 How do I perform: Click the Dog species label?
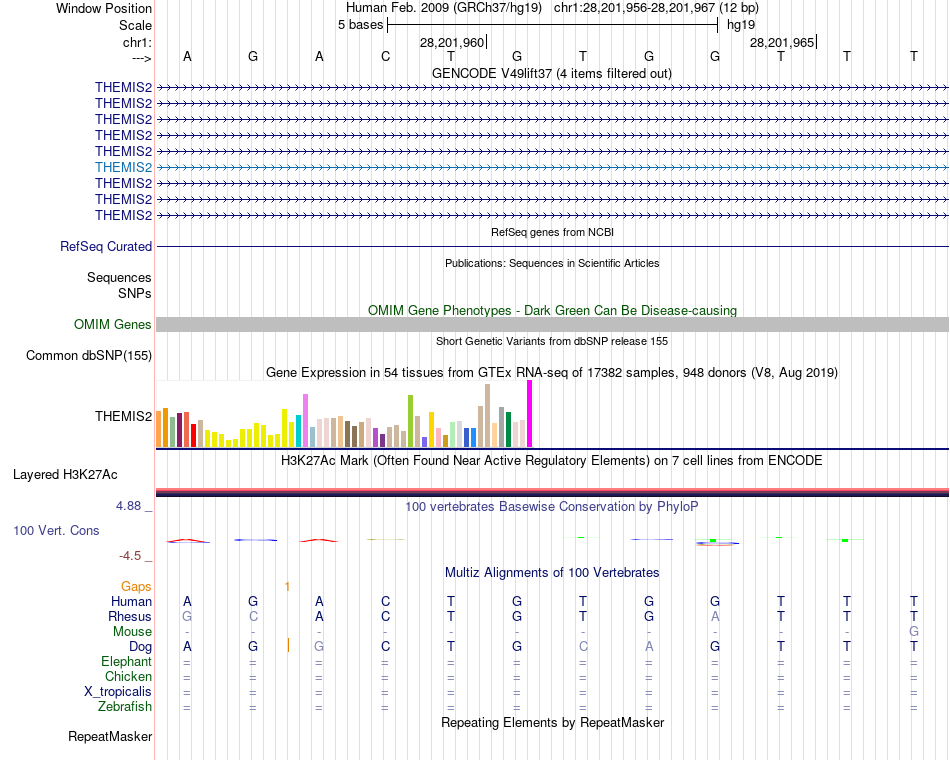[x=141, y=647]
